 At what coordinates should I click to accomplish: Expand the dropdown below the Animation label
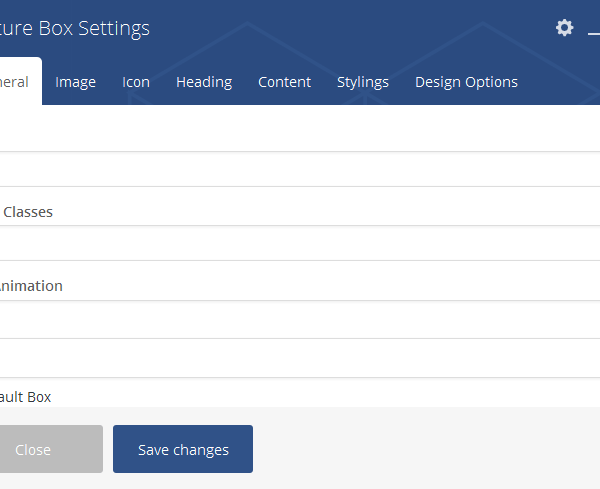point(300,319)
